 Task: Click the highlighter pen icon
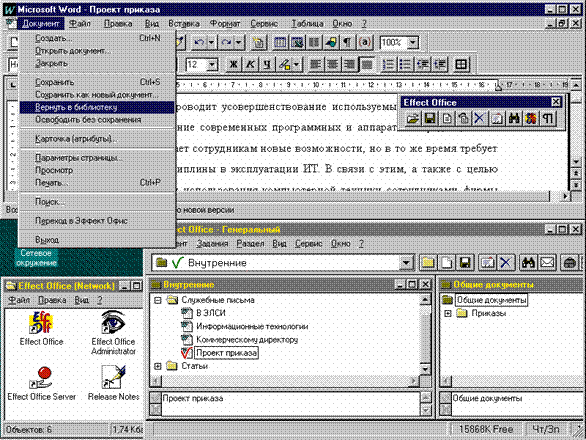pyautogui.click(x=284, y=65)
